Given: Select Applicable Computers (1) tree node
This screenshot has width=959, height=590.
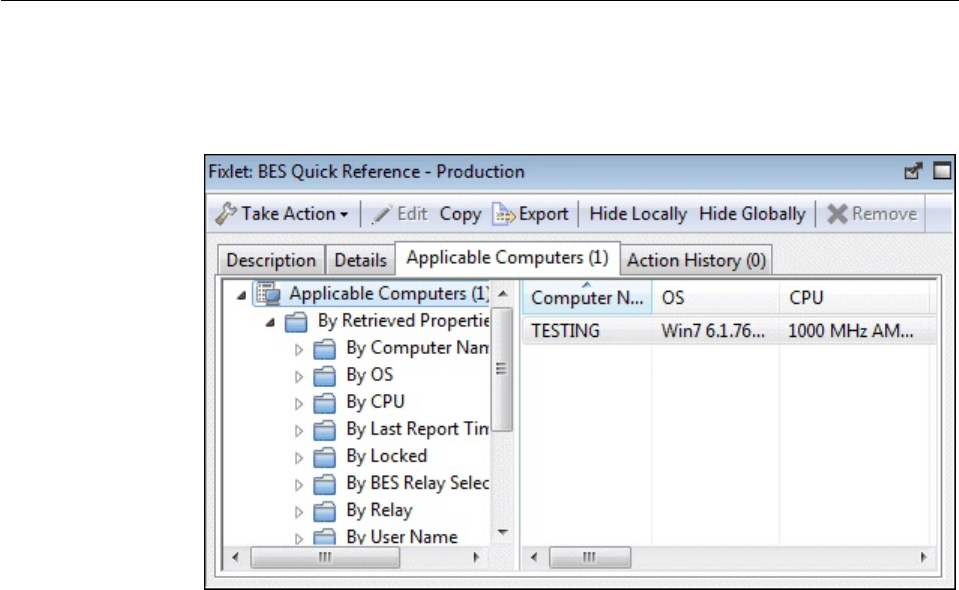Looking at the screenshot, I should 388,294.
